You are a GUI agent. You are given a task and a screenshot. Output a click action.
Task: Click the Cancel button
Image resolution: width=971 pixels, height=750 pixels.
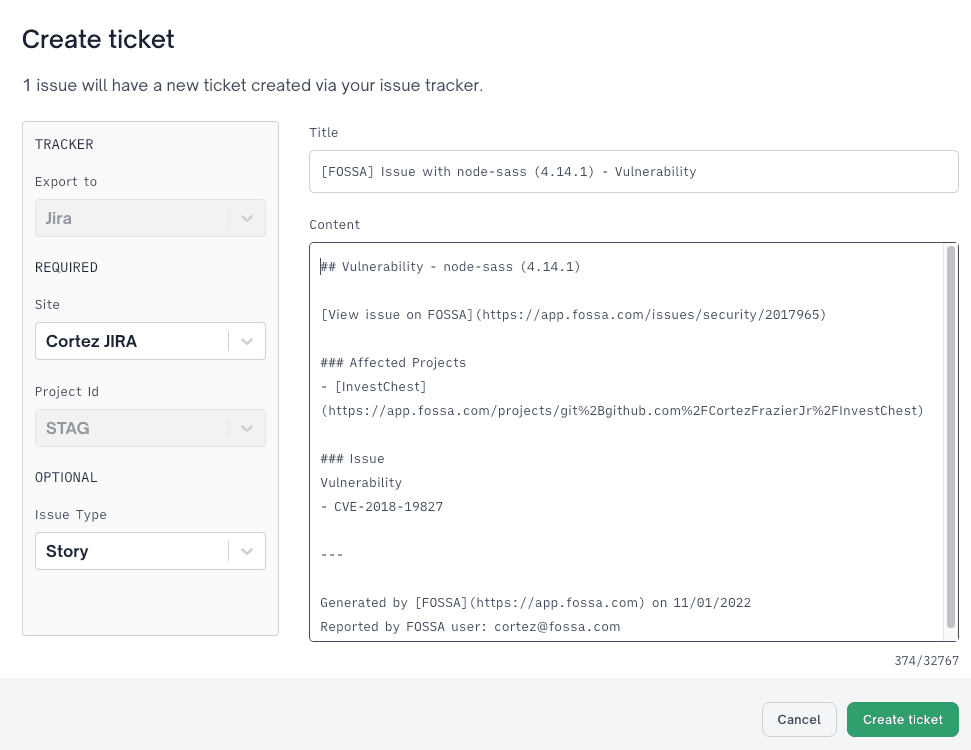799,720
